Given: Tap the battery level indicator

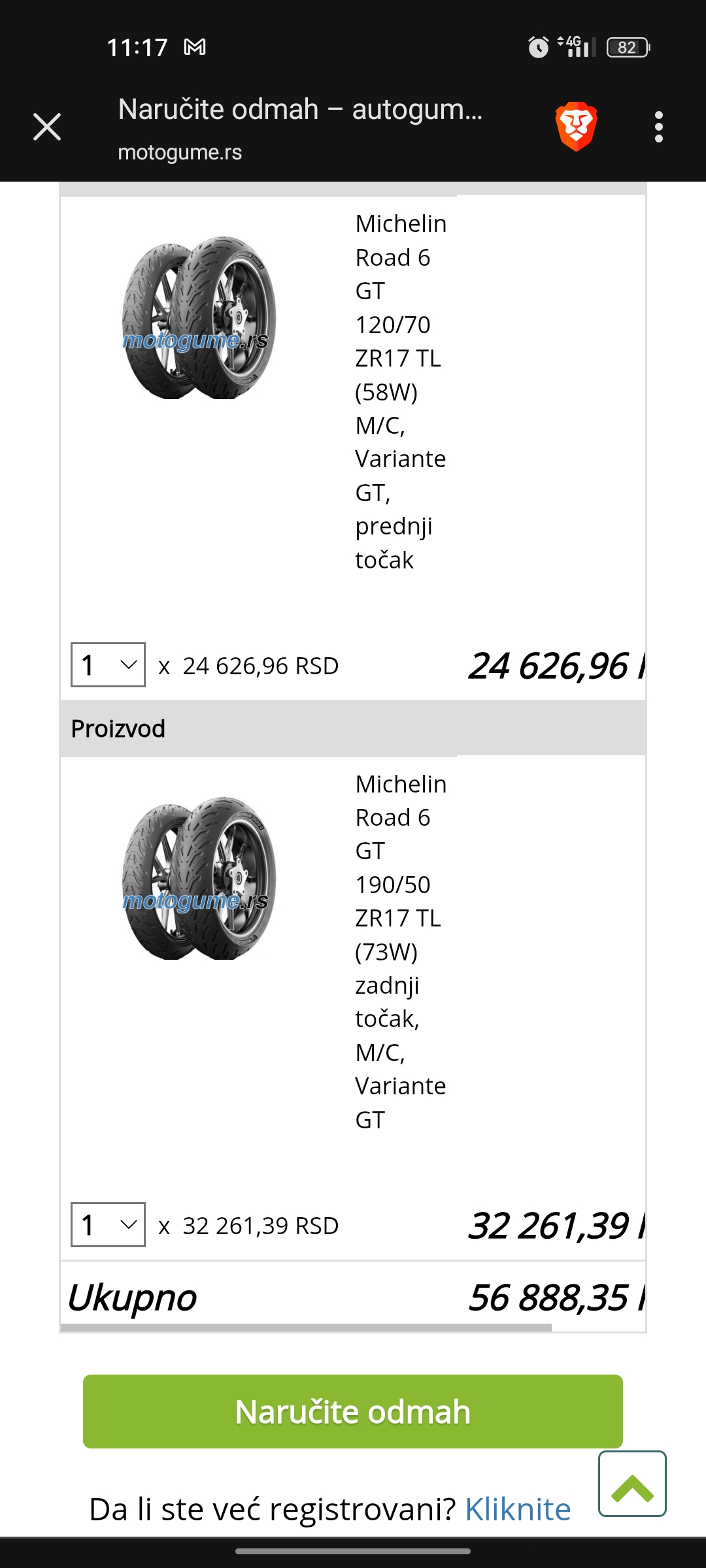Looking at the screenshot, I should 628,48.
